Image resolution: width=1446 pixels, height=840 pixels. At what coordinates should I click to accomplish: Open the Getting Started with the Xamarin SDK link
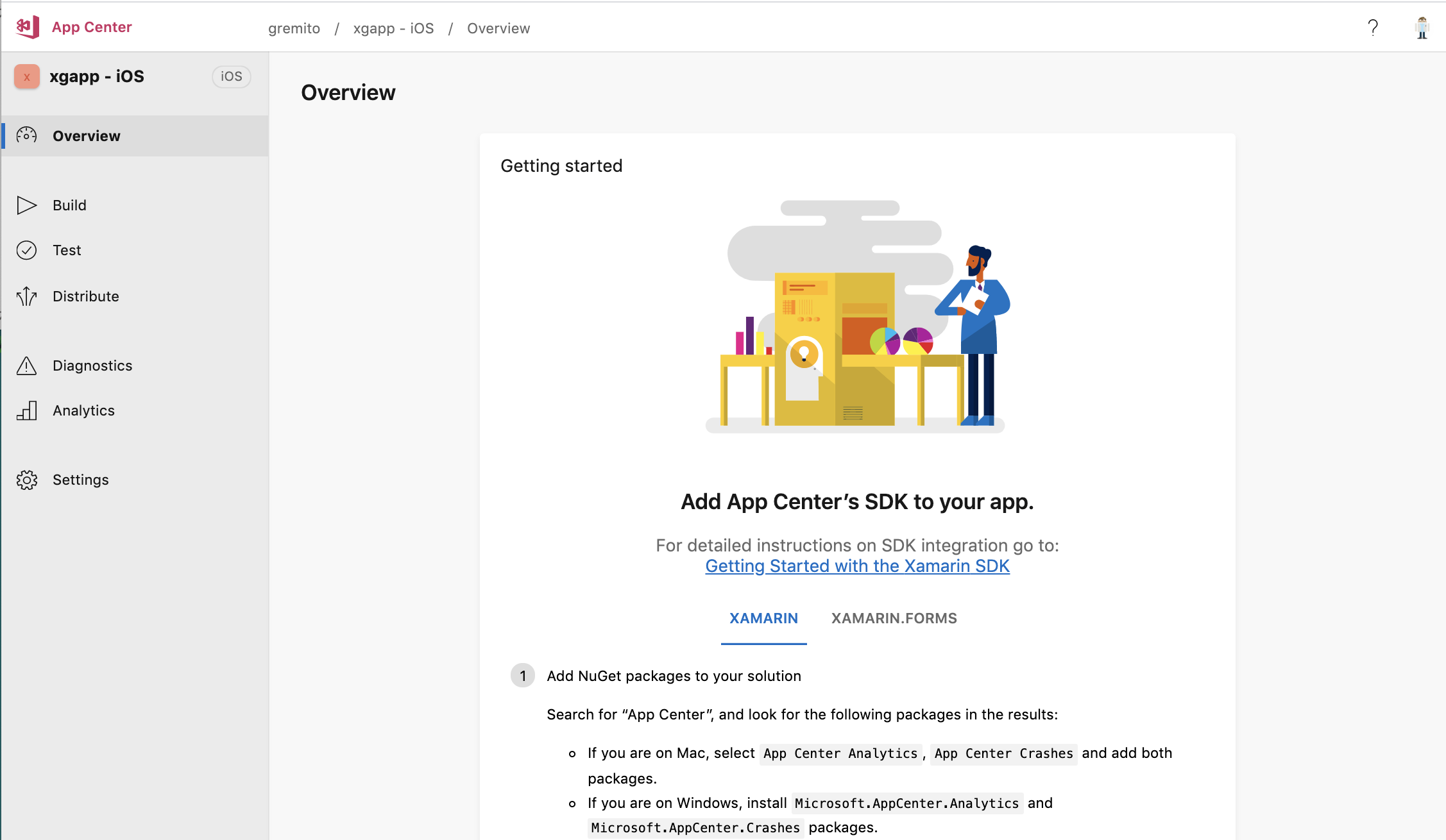[857, 566]
